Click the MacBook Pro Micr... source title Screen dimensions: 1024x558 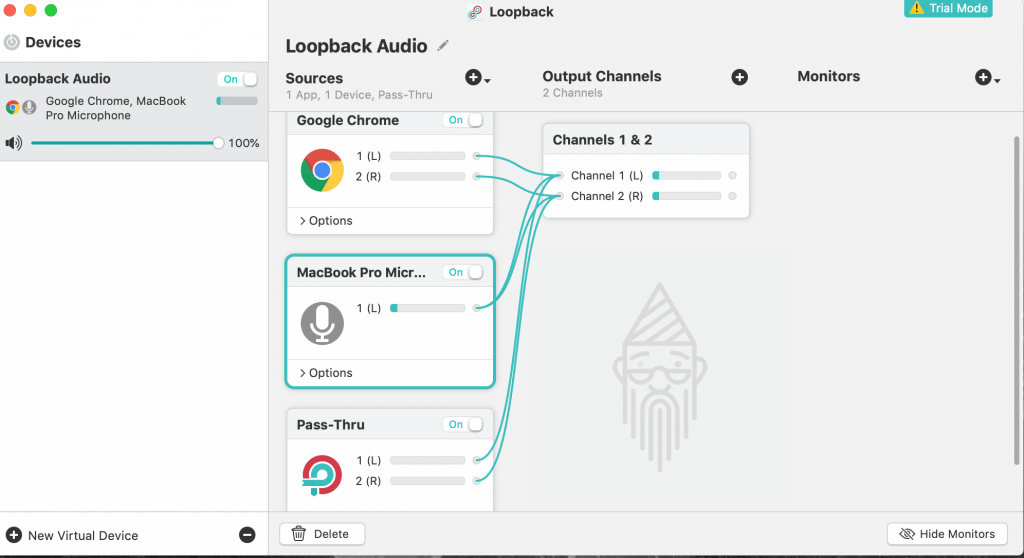(361, 272)
